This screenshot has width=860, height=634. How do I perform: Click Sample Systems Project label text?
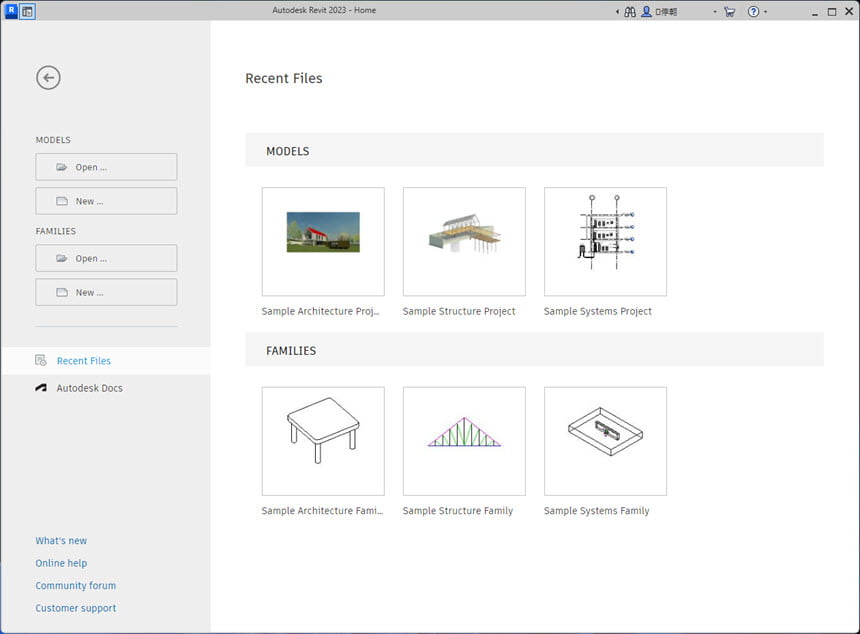coord(598,311)
